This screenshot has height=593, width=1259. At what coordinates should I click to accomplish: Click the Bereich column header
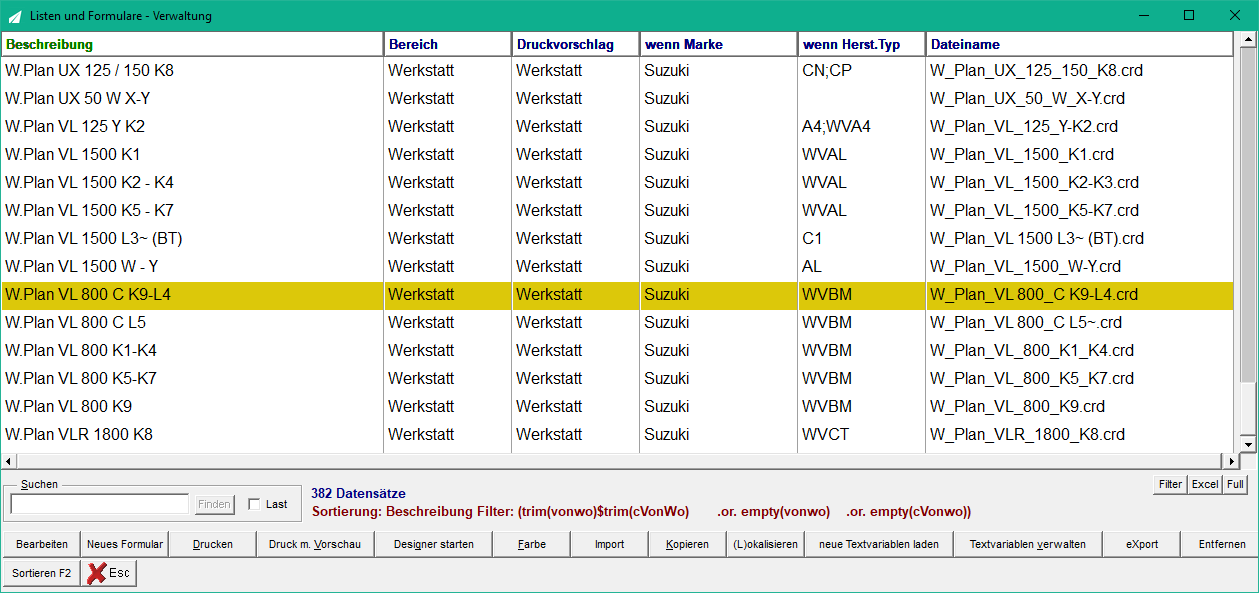(x=448, y=44)
